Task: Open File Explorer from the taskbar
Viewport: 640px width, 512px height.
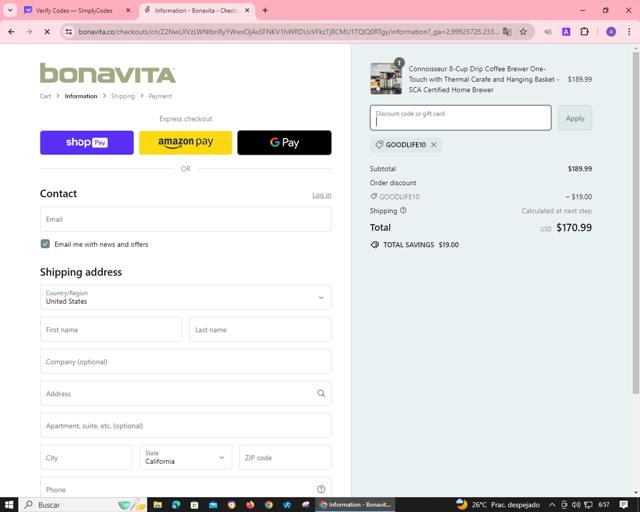Action: tap(158, 505)
